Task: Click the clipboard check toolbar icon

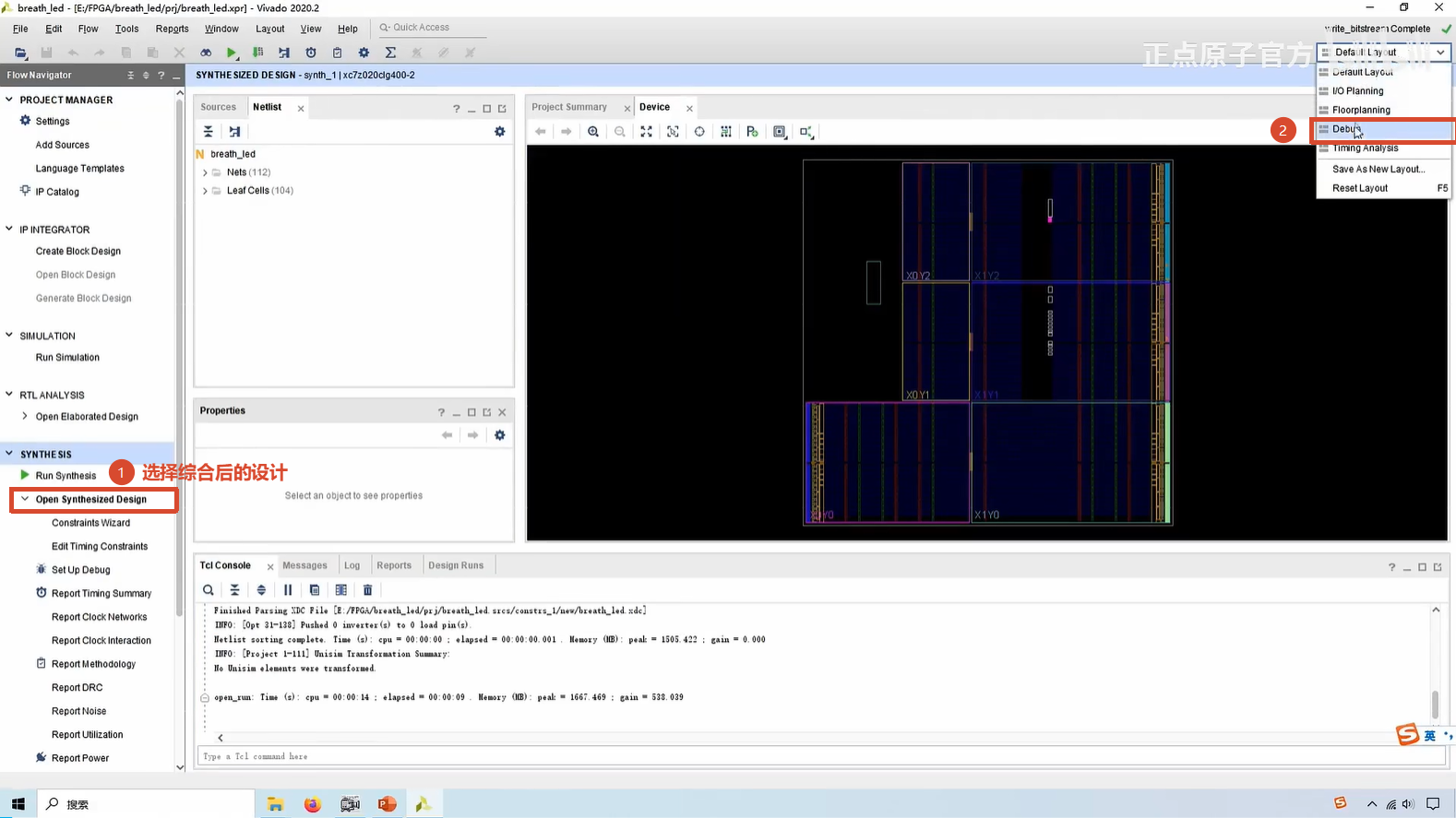Action: [x=337, y=53]
